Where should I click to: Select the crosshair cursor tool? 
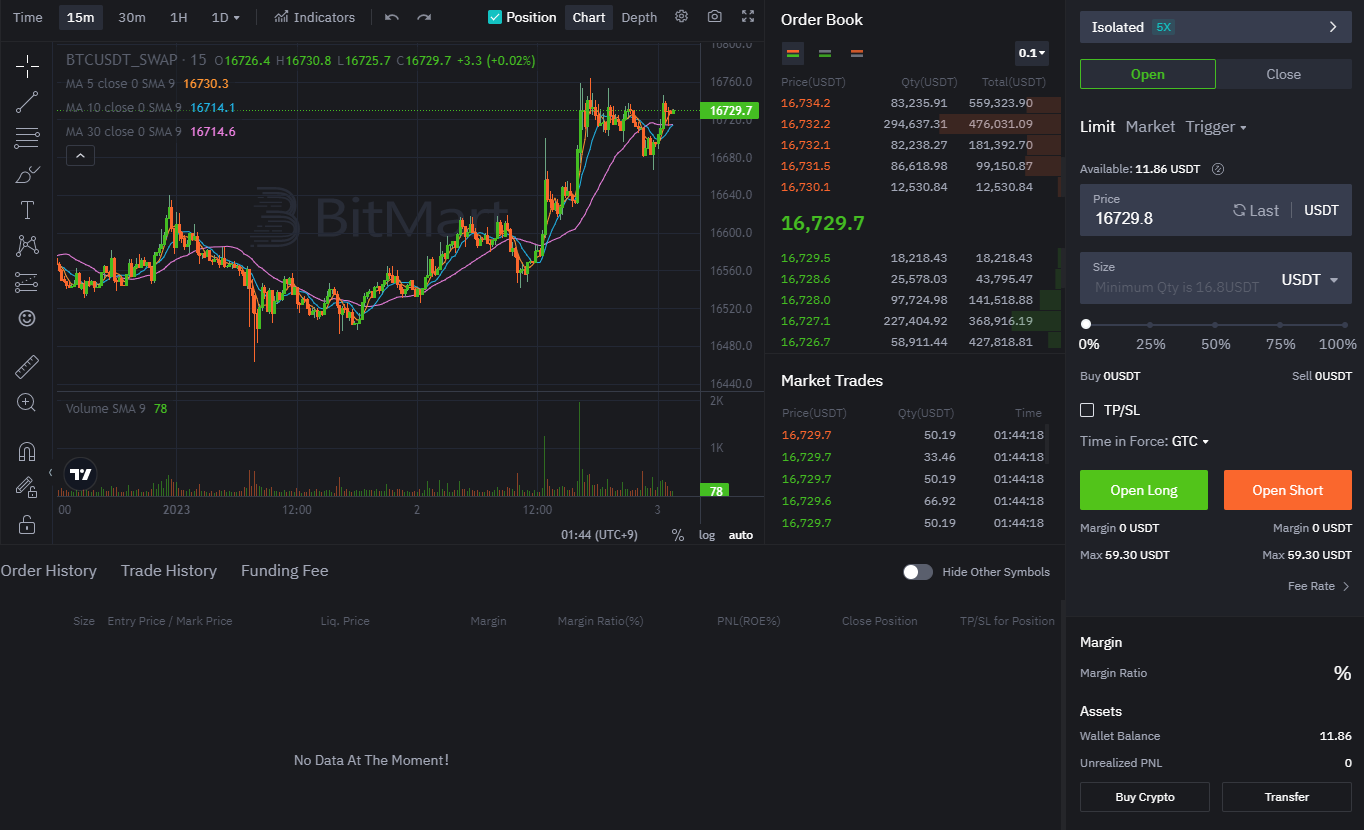pyautogui.click(x=27, y=67)
